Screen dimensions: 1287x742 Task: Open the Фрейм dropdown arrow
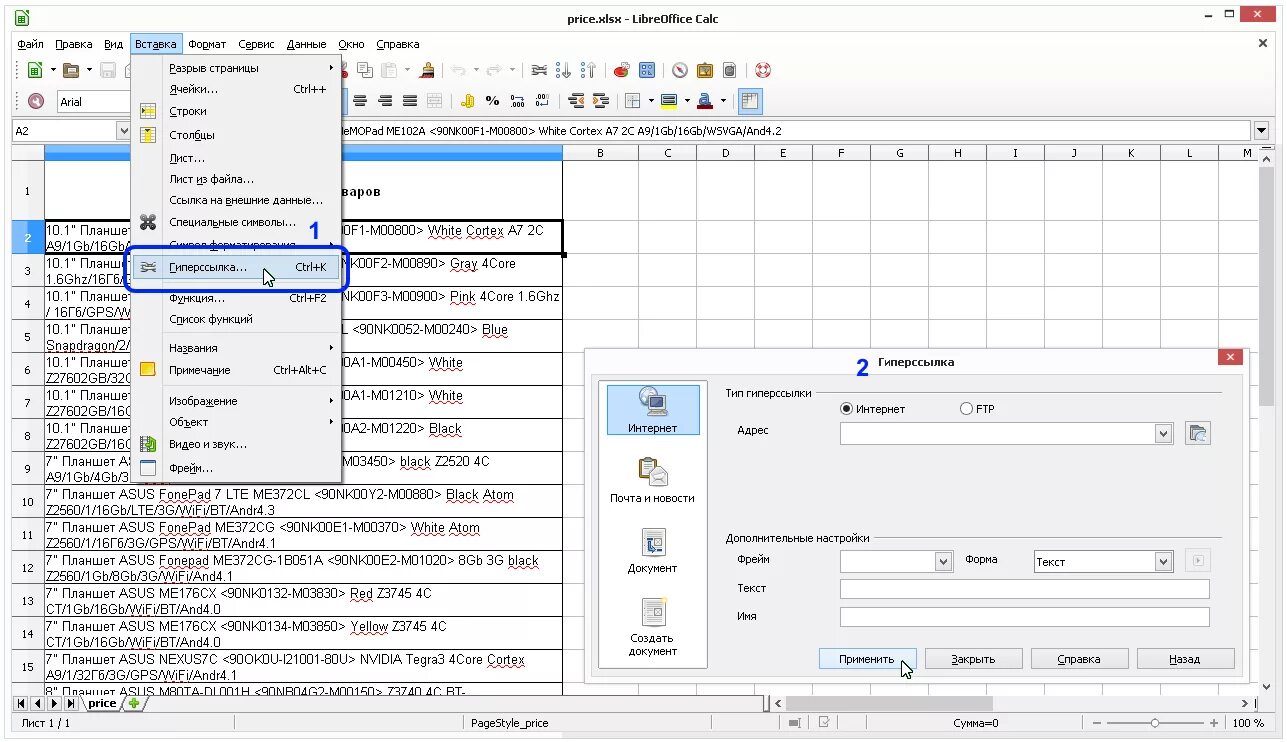943,562
